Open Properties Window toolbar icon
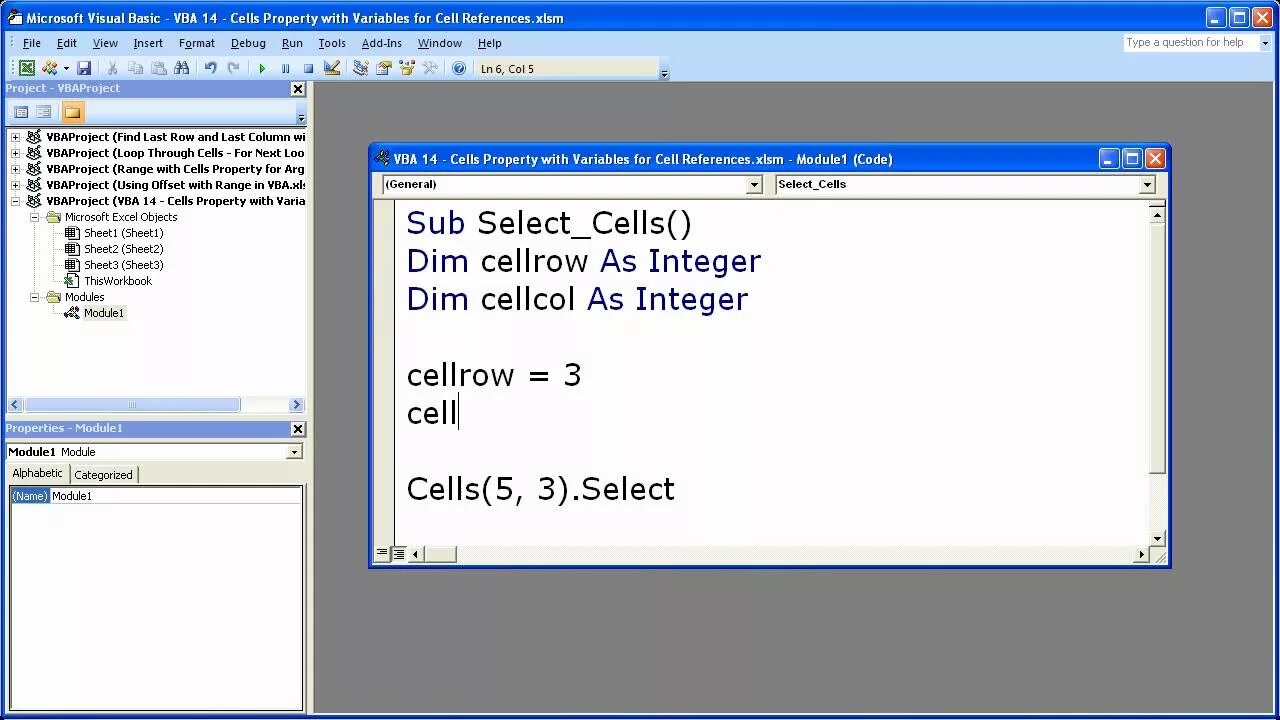The image size is (1280, 720). 384,68
